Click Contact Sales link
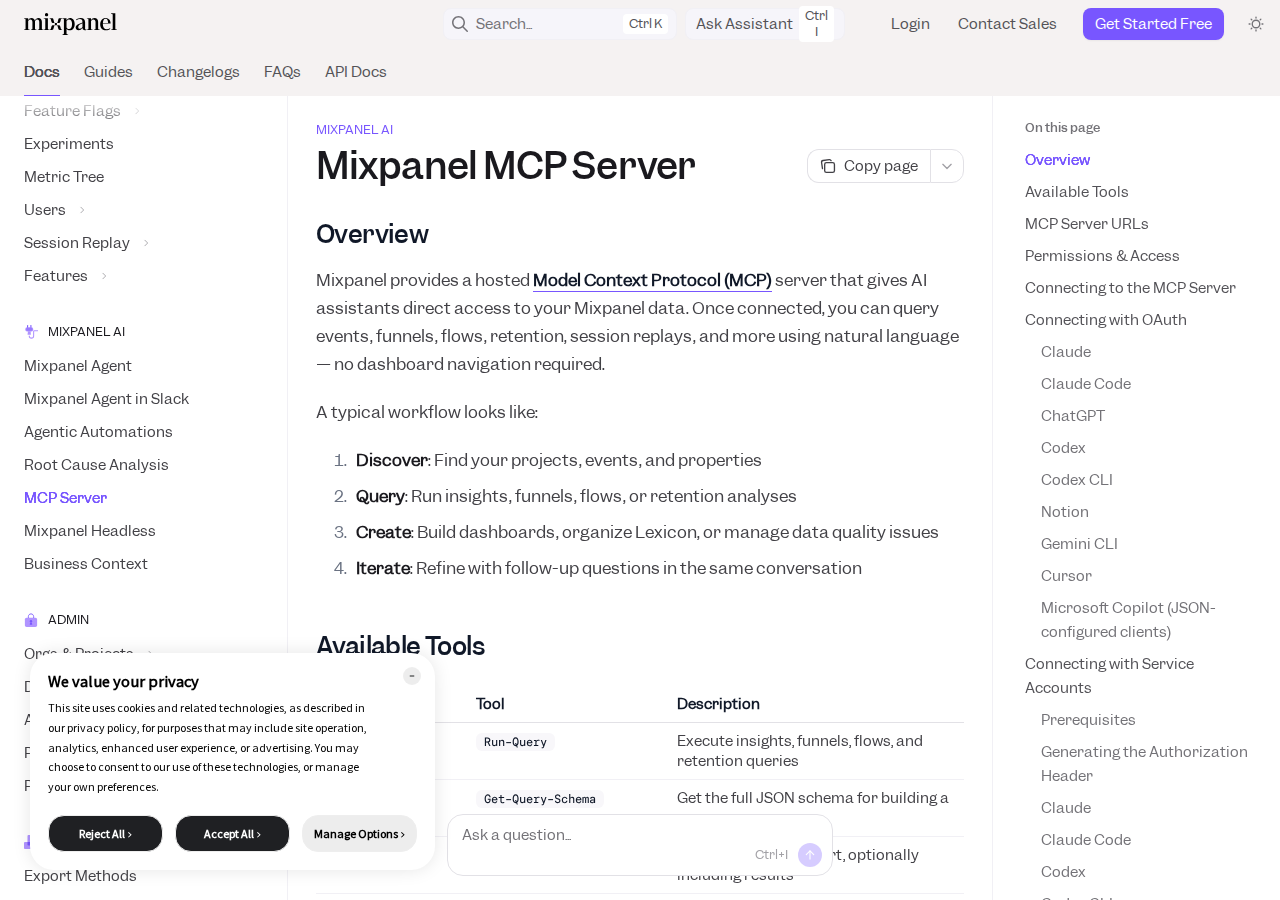 coord(1007,24)
